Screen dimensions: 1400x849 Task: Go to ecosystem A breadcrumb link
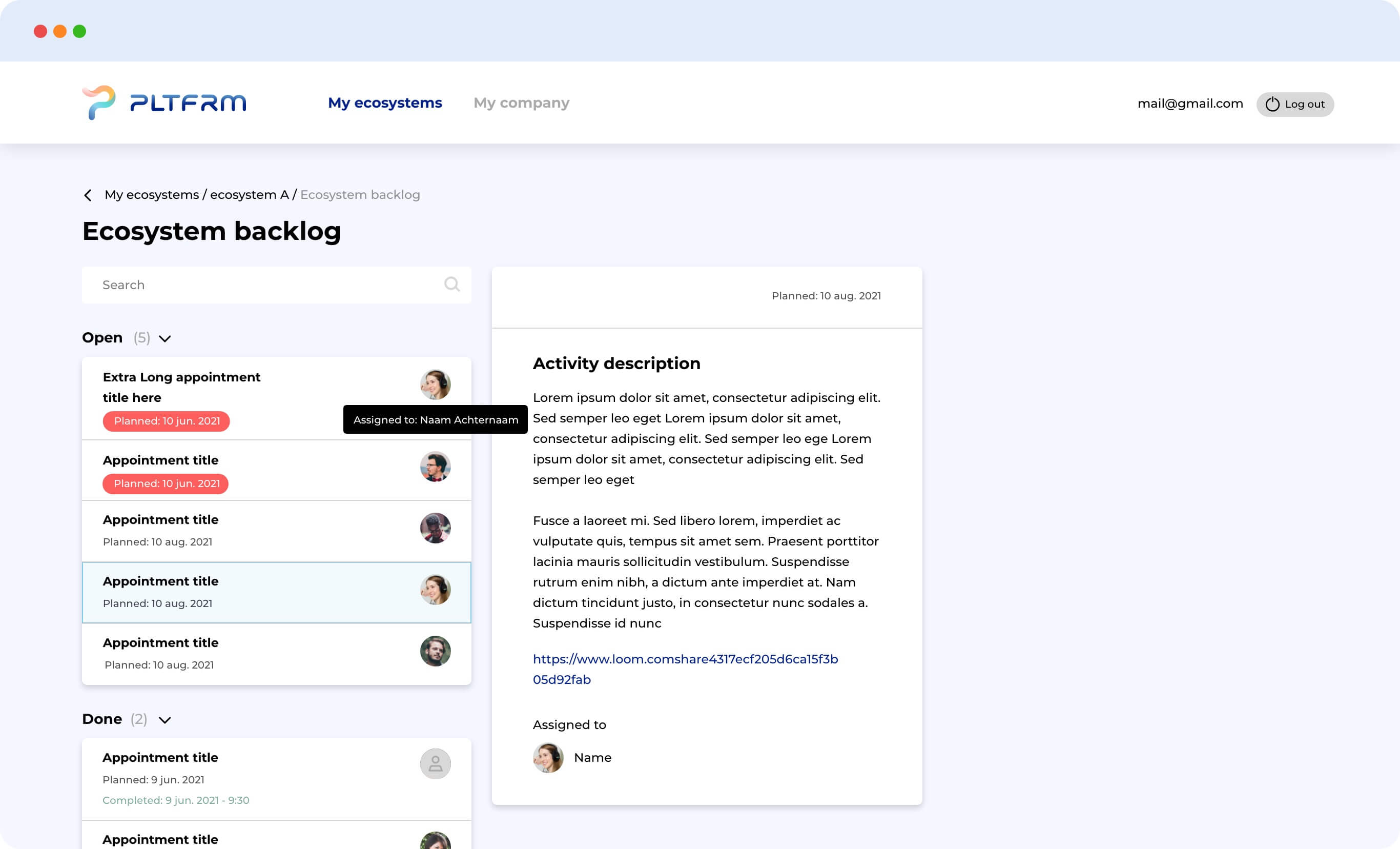tap(250, 194)
